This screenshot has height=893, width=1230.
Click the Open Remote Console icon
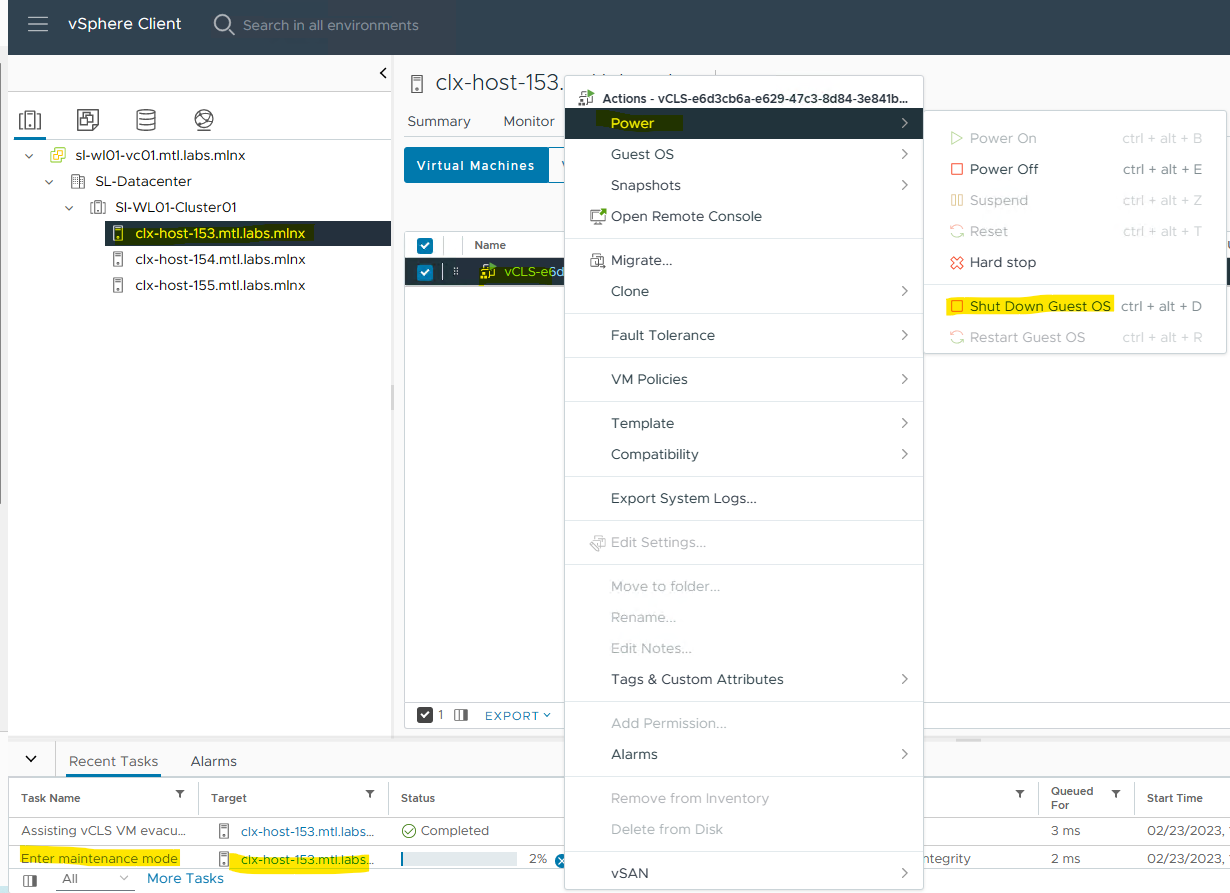tap(598, 216)
